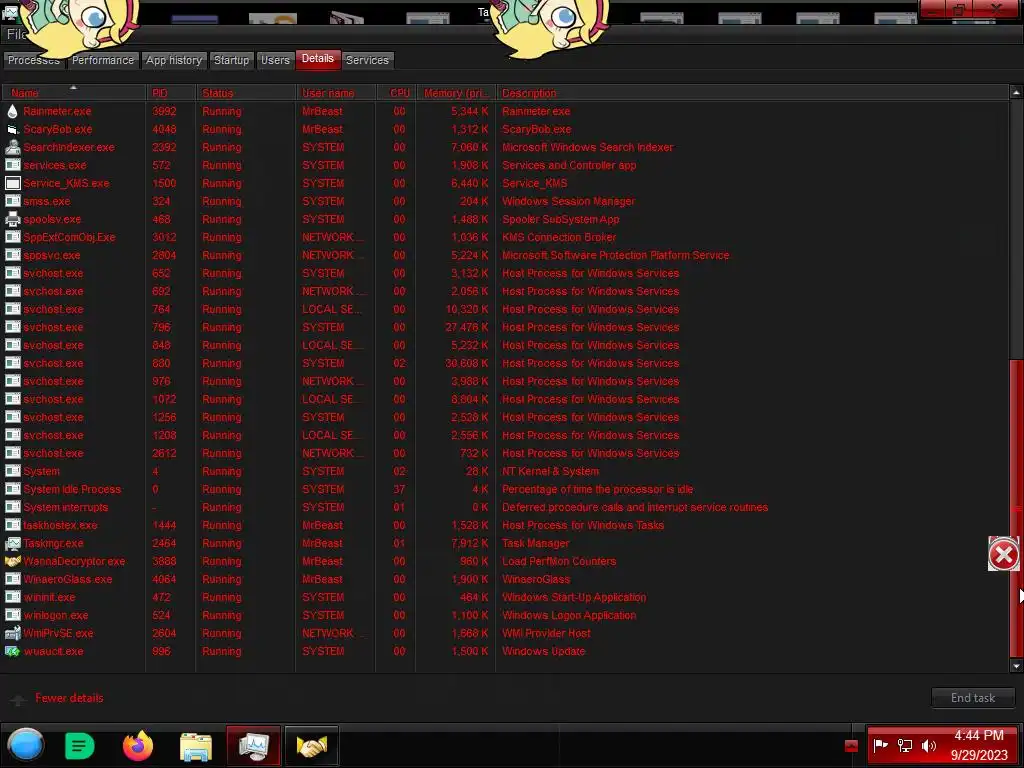Click the spoolsv.exe printer icon

(x=12, y=219)
